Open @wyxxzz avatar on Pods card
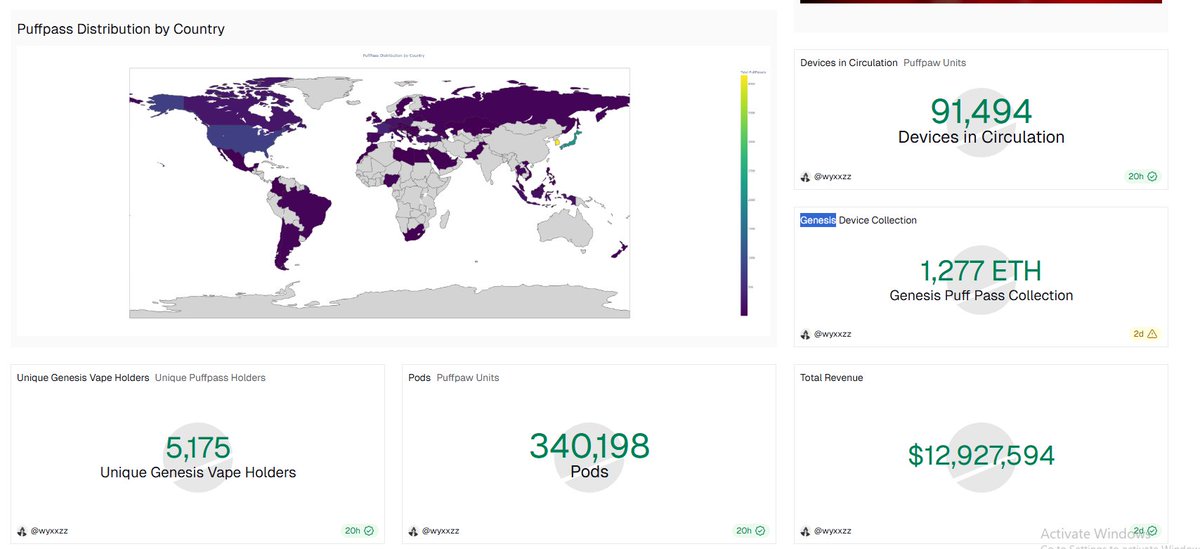This screenshot has width=1200, height=549. [x=414, y=531]
